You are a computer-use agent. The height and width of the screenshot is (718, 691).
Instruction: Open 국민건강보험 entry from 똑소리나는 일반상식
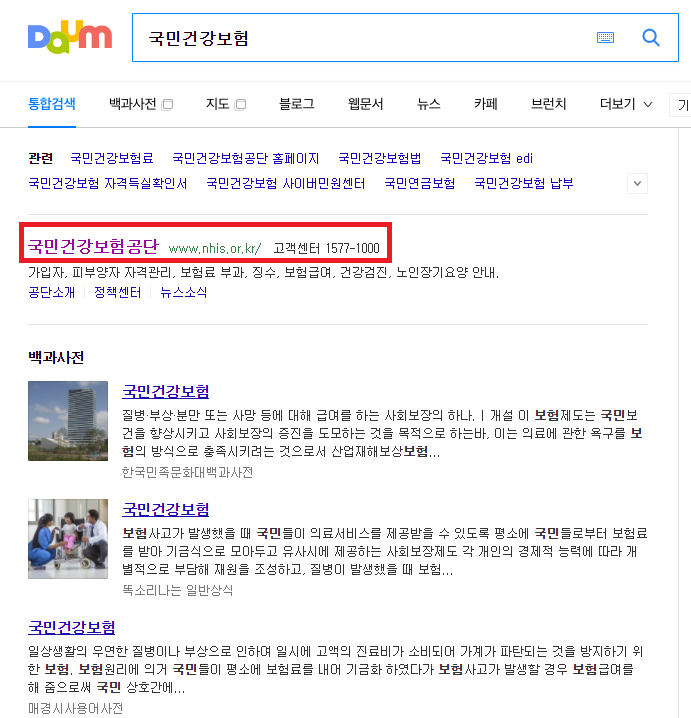[x=166, y=509]
